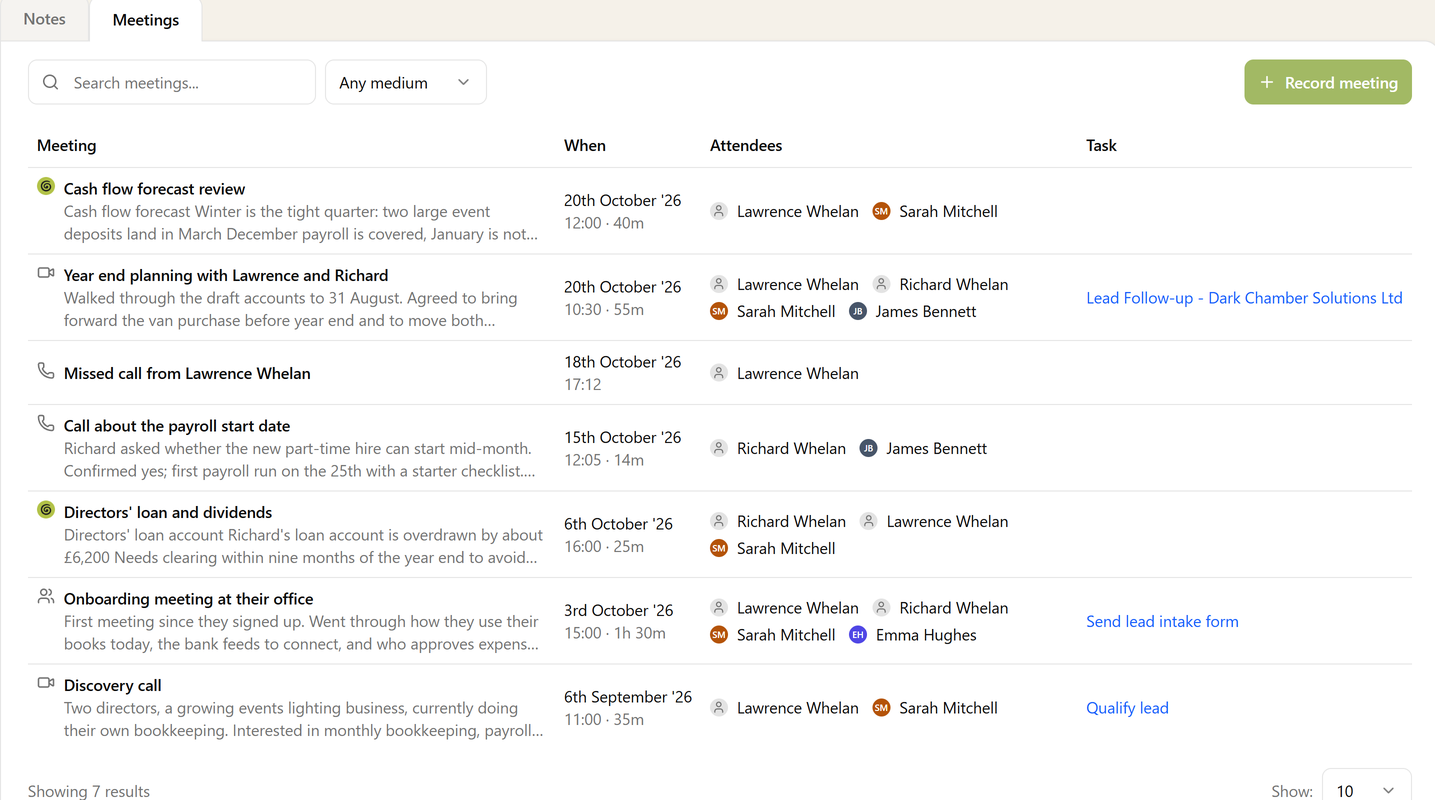Click Richard Whelan's avatar in the Year end planning row
The width and height of the screenshot is (1435, 800).
click(881, 284)
